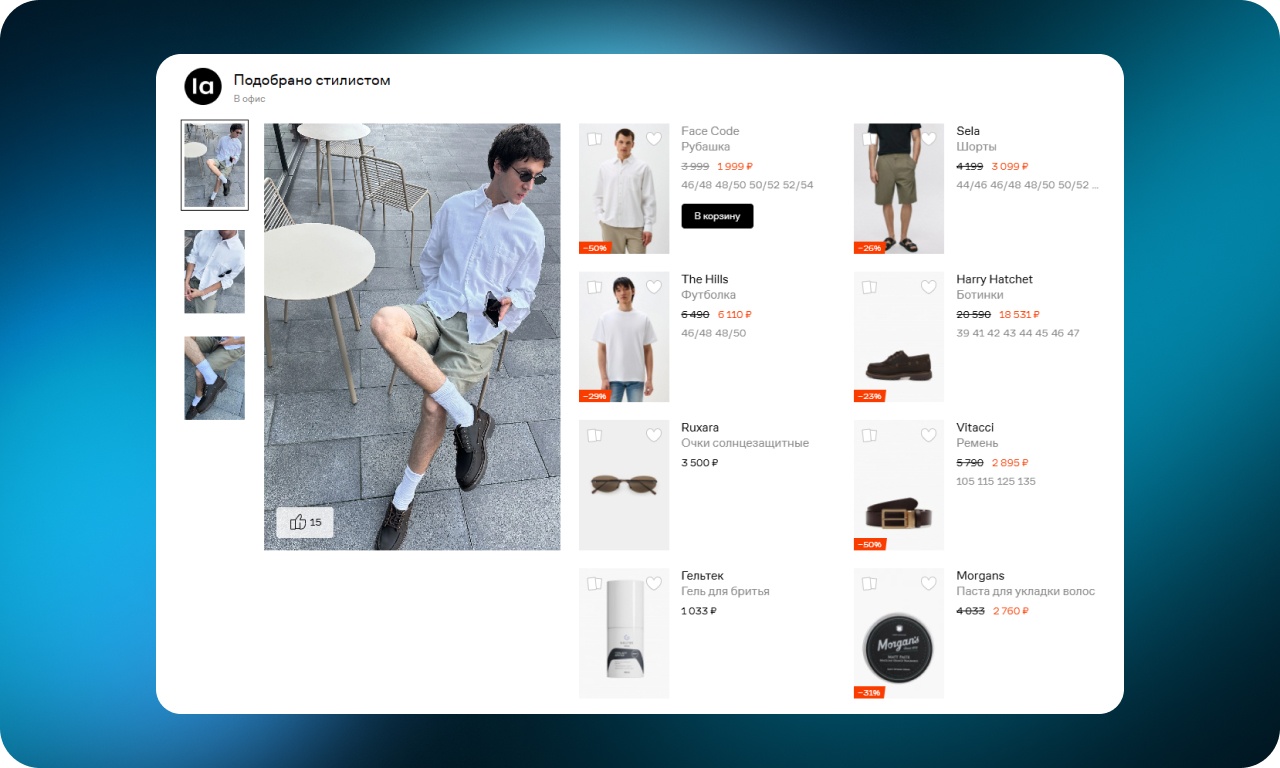1280x768 pixels.
Task: Click the 'В офис' subtitle
Action: 249,99
